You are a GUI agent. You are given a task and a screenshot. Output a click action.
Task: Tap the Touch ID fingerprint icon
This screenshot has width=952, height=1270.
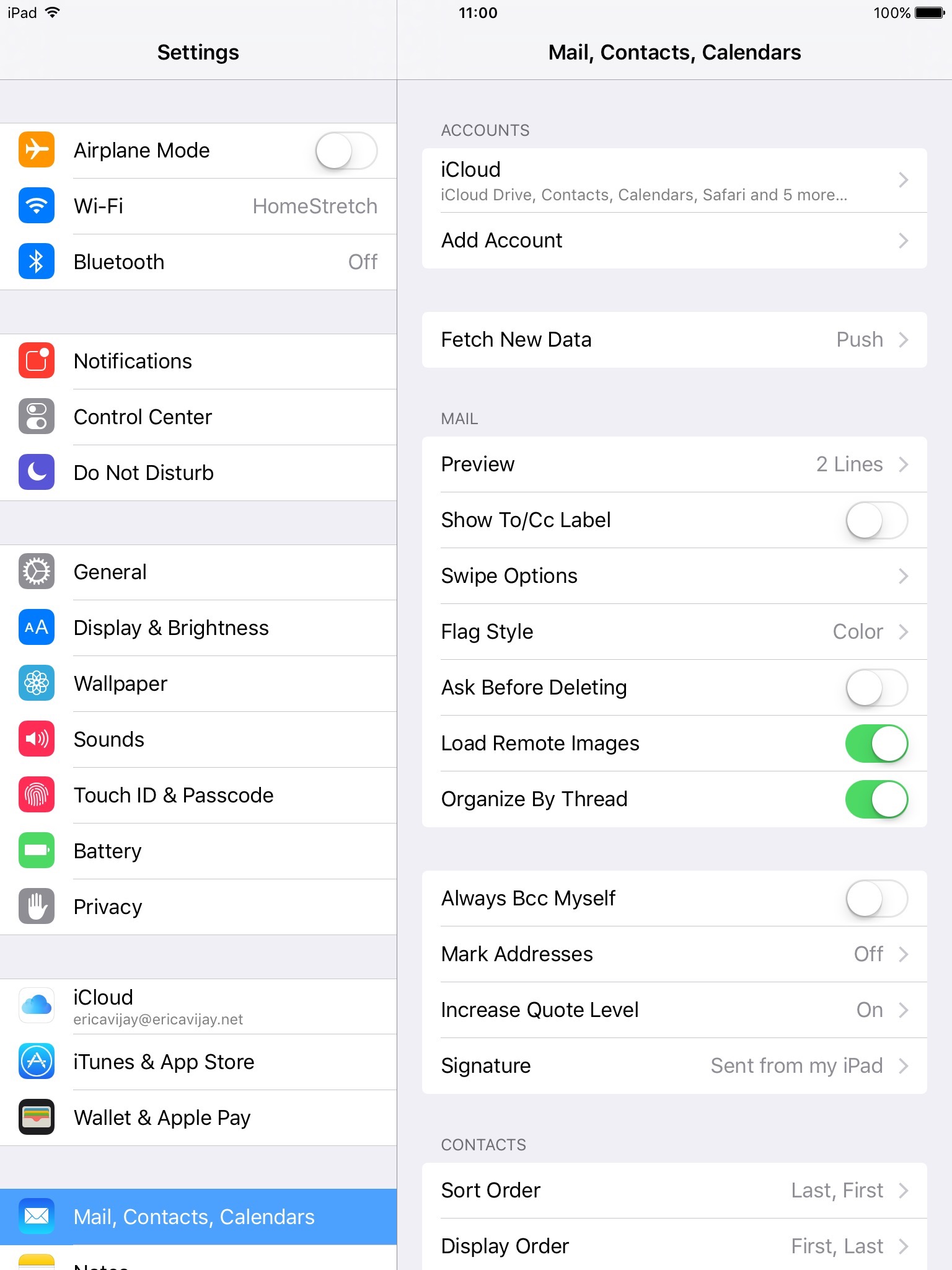pyautogui.click(x=37, y=795)
